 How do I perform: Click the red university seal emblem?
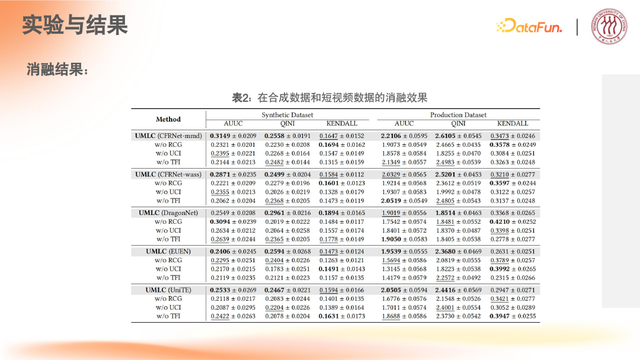pyautogui.click(x=609, y=27)
